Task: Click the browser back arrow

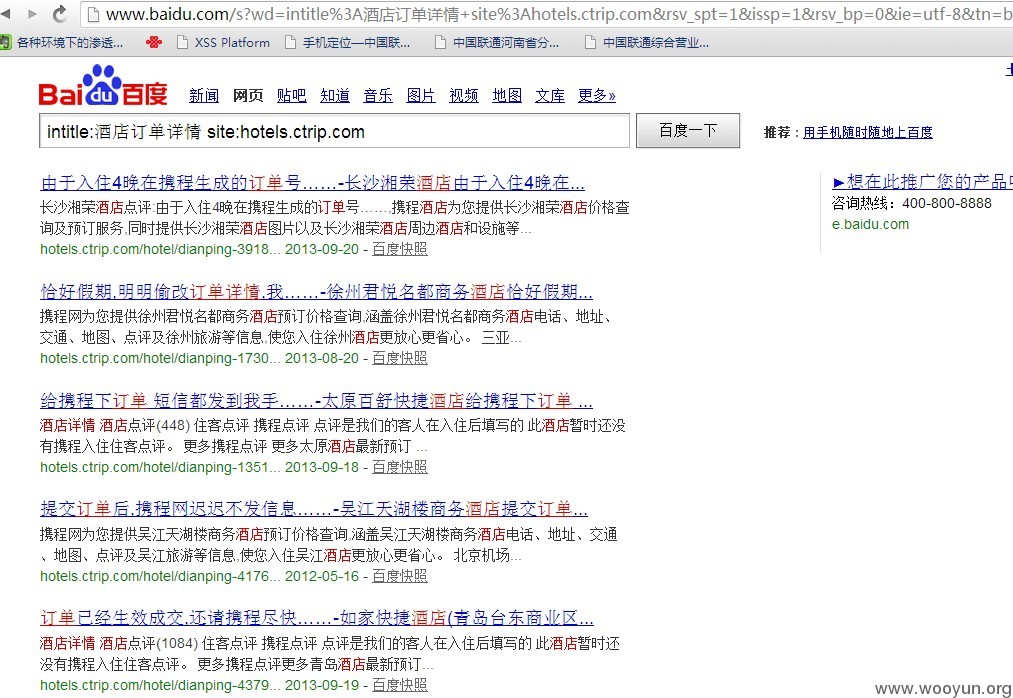Action: [5, 13]
